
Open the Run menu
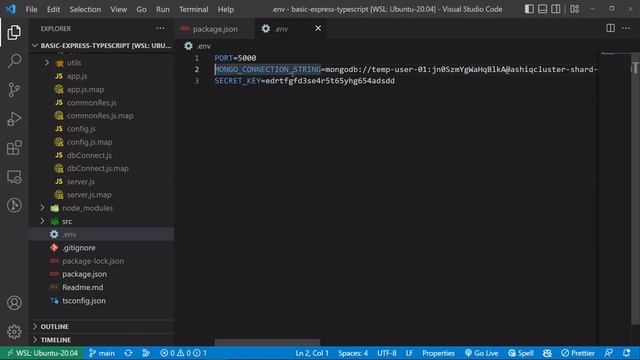[162, 9]
